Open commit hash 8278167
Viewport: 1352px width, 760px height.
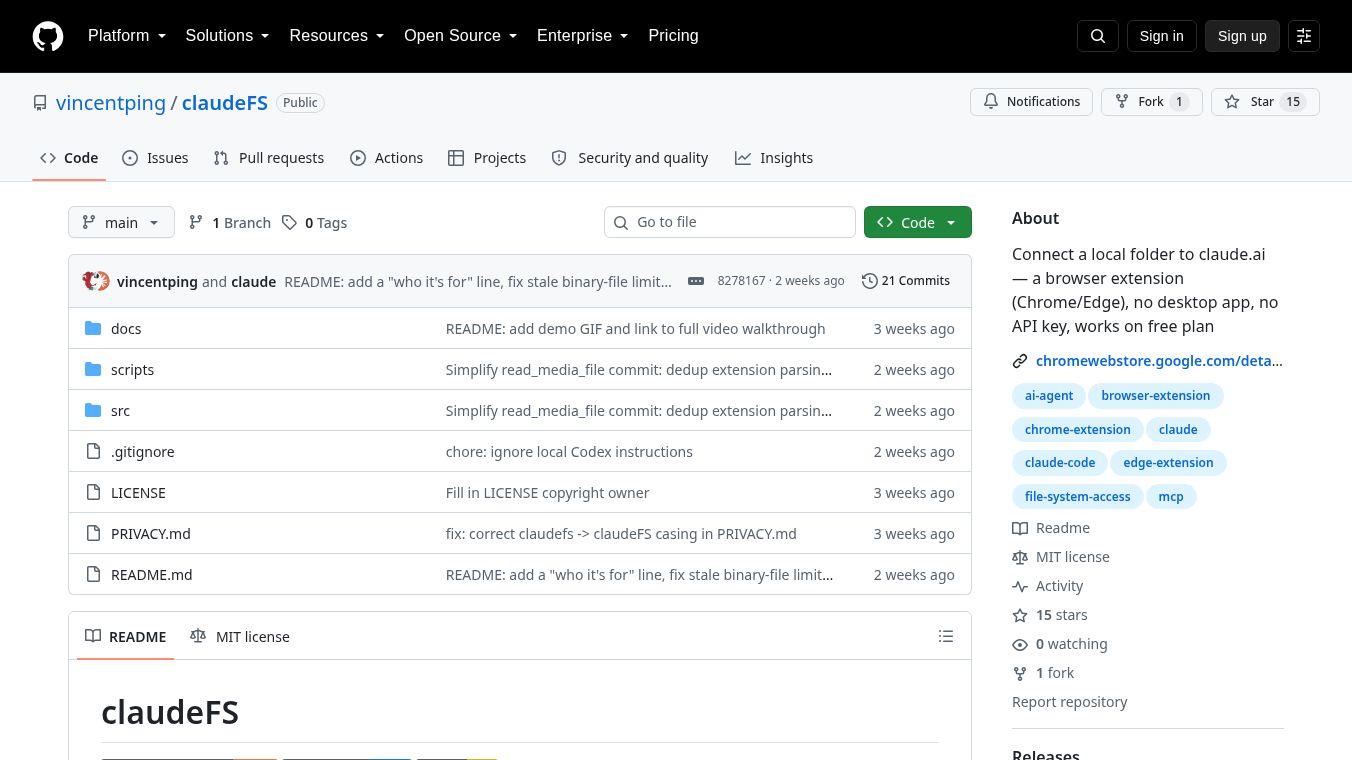[x=741, y=281]
